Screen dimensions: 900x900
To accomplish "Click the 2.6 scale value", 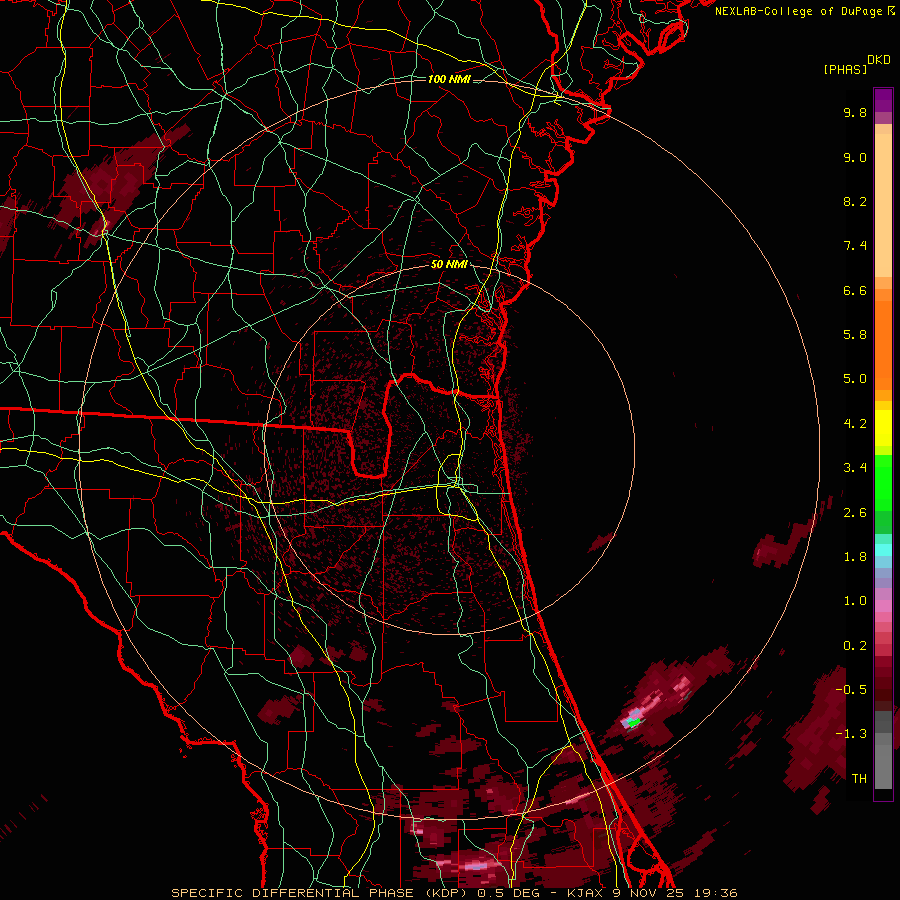I will pyautogui.click(x=855, y=513).
